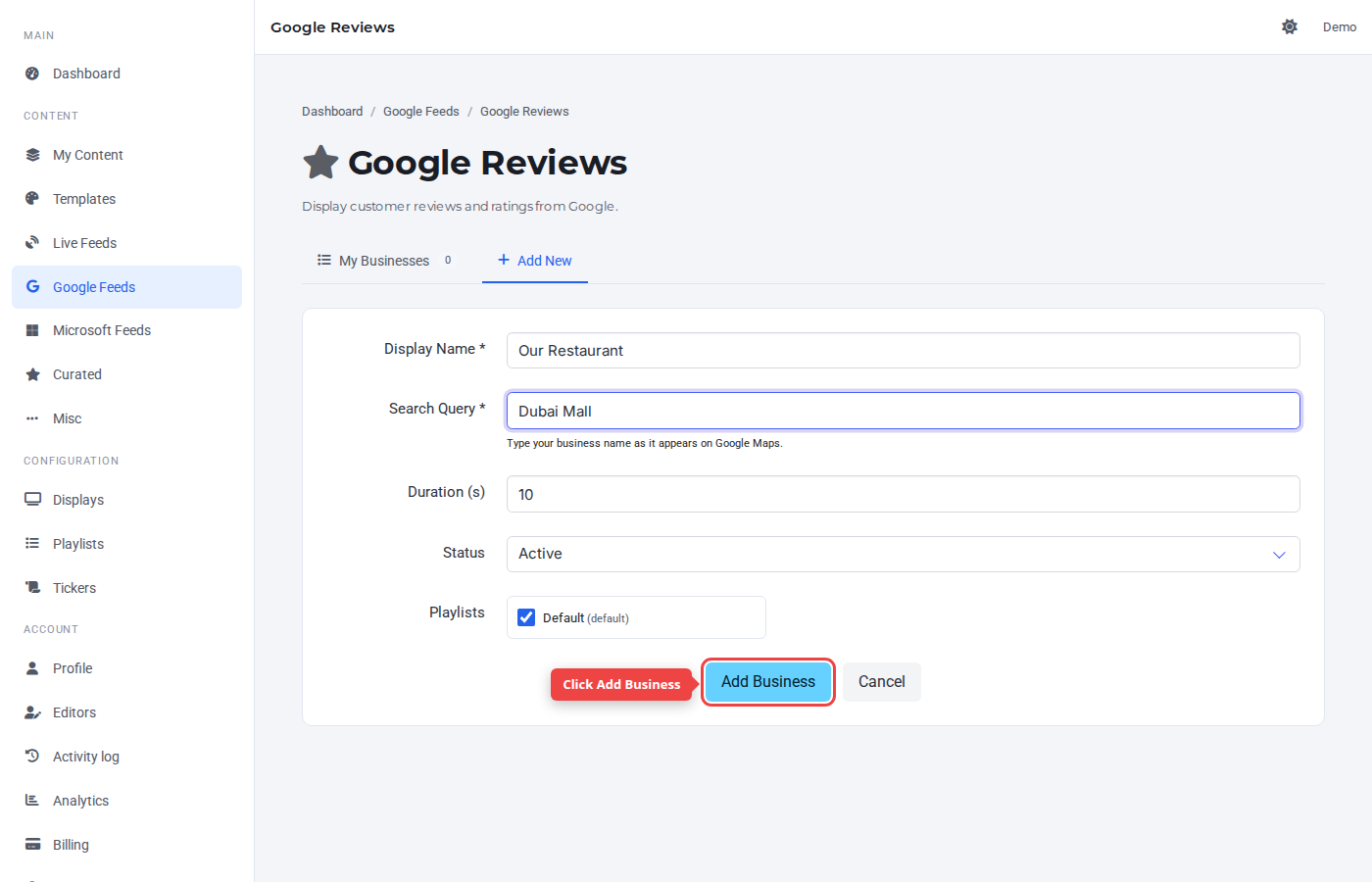1372x882 pixels.
Task: Click the Editors user-pen icon
Action: coord(32,712)
